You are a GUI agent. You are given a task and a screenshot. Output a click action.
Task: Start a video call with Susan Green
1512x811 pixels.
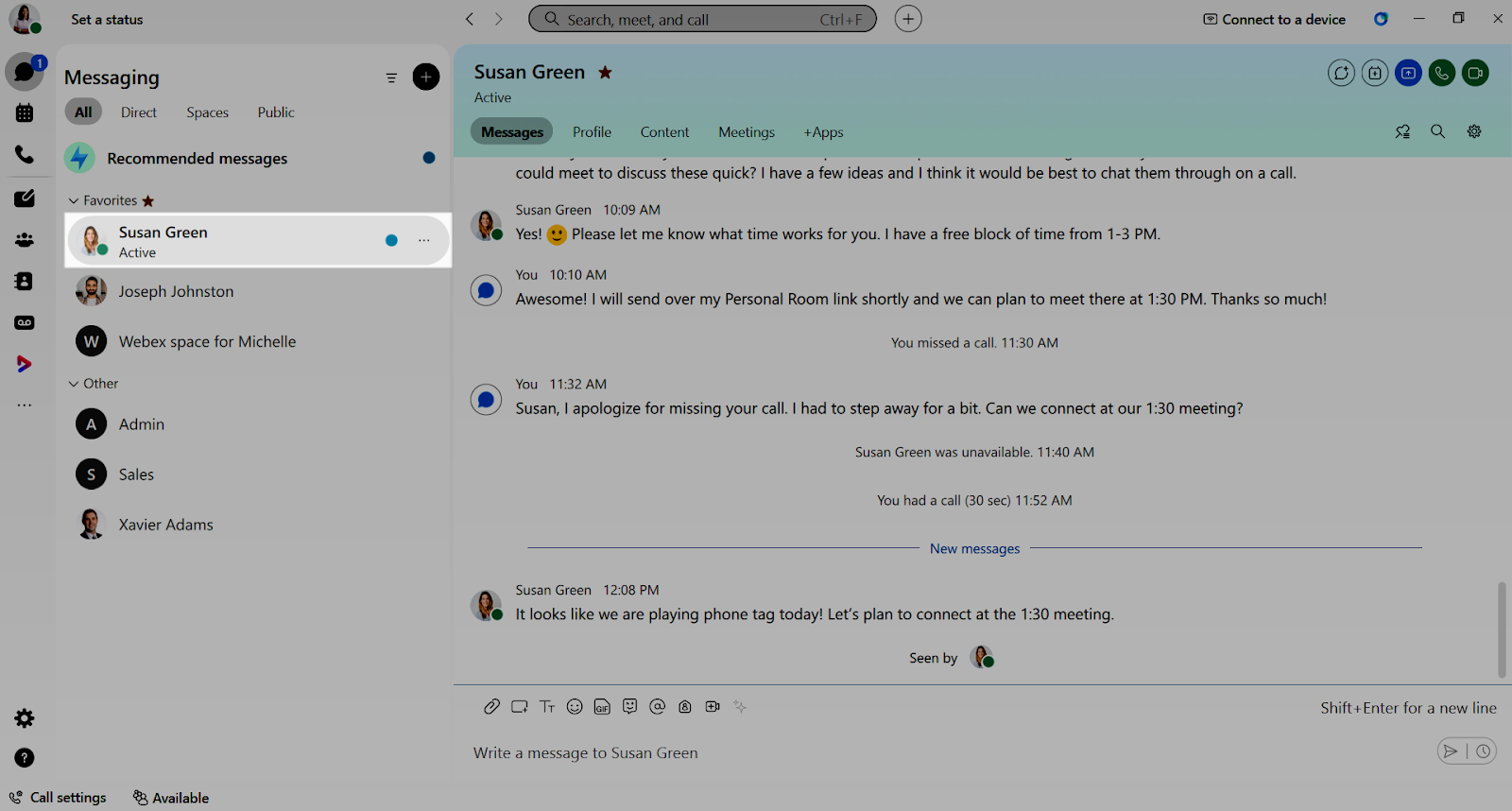tap(1475, 73)
